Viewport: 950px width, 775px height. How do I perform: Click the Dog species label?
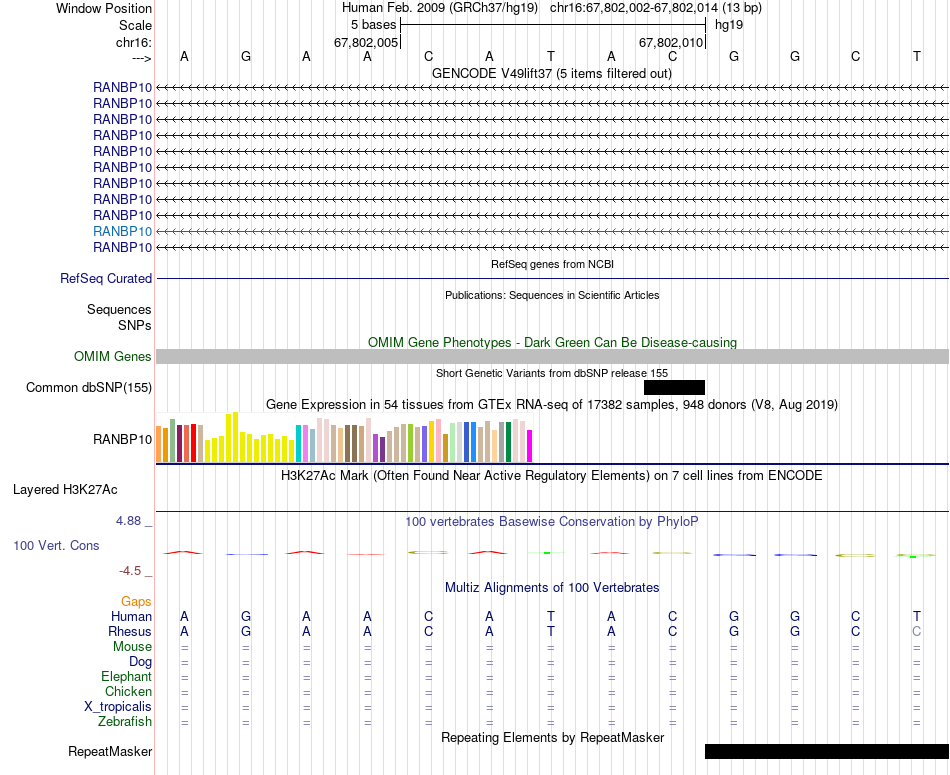(x=141, y=662)
